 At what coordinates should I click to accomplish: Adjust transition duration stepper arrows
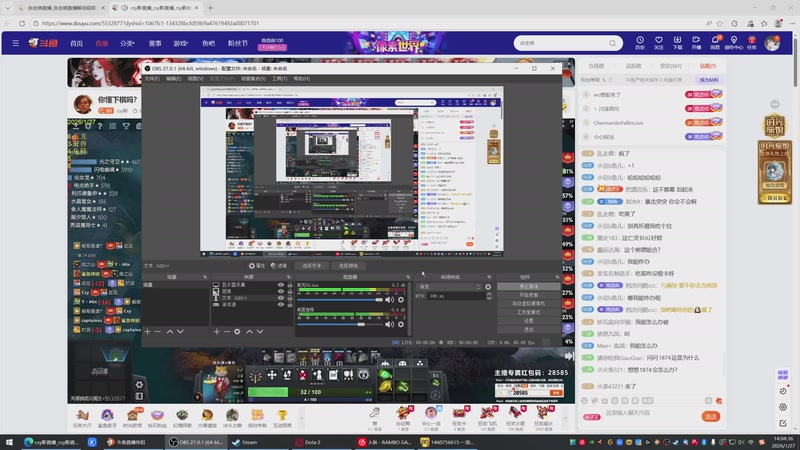click(489, 296)
